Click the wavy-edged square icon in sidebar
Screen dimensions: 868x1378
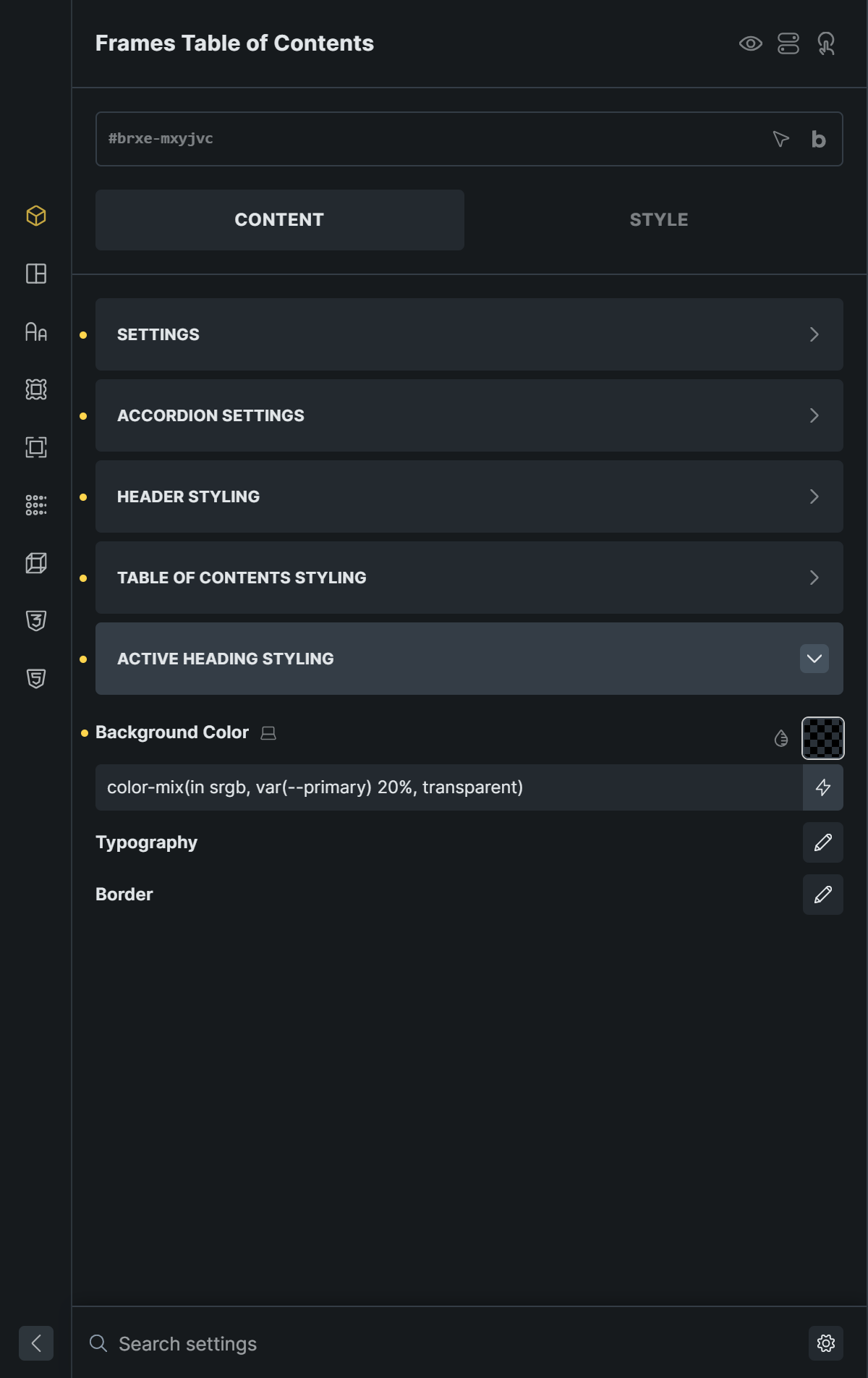[36, 389]
